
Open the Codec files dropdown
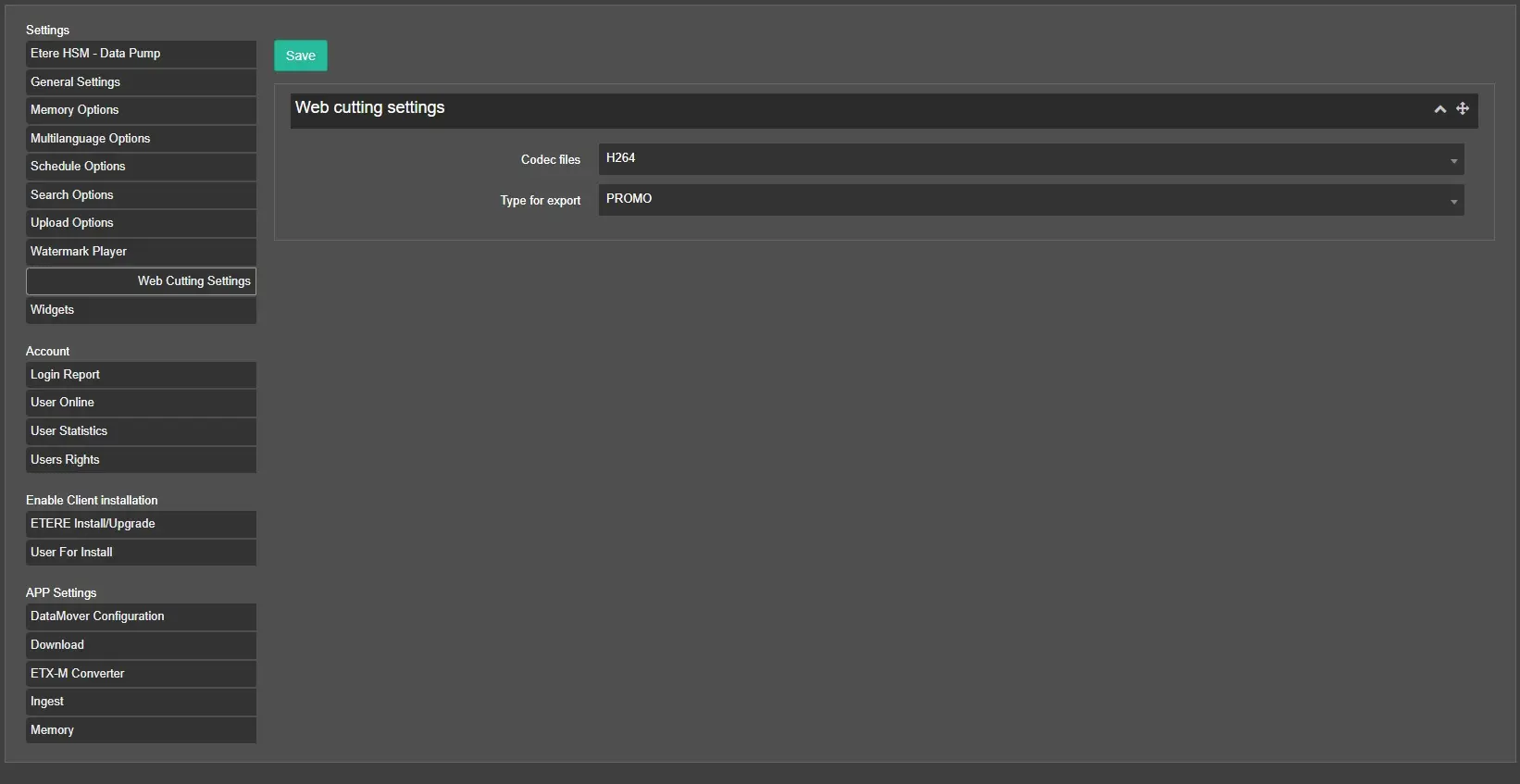point(1030,159)
